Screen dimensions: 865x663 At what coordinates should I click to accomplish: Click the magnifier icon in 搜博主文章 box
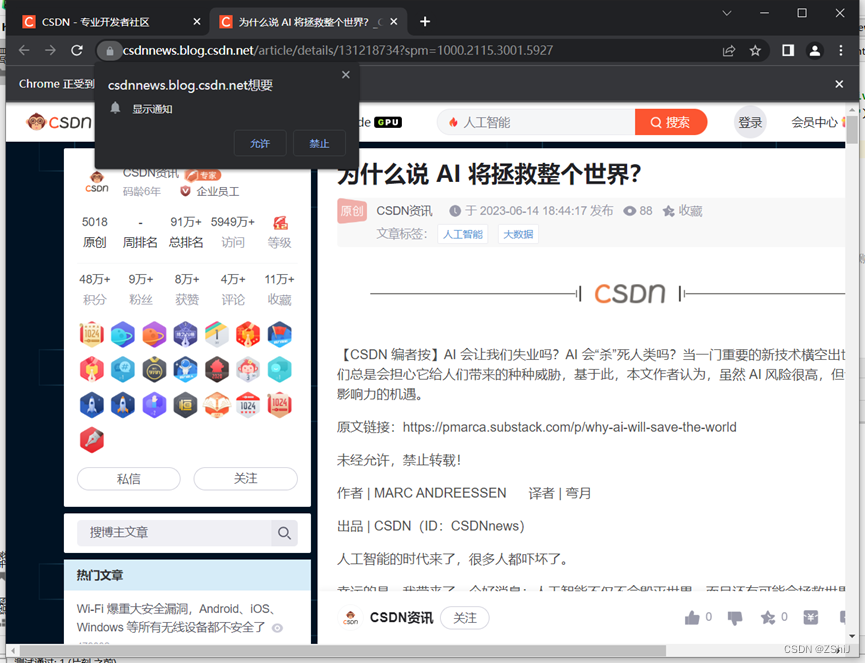coord(284,533)
